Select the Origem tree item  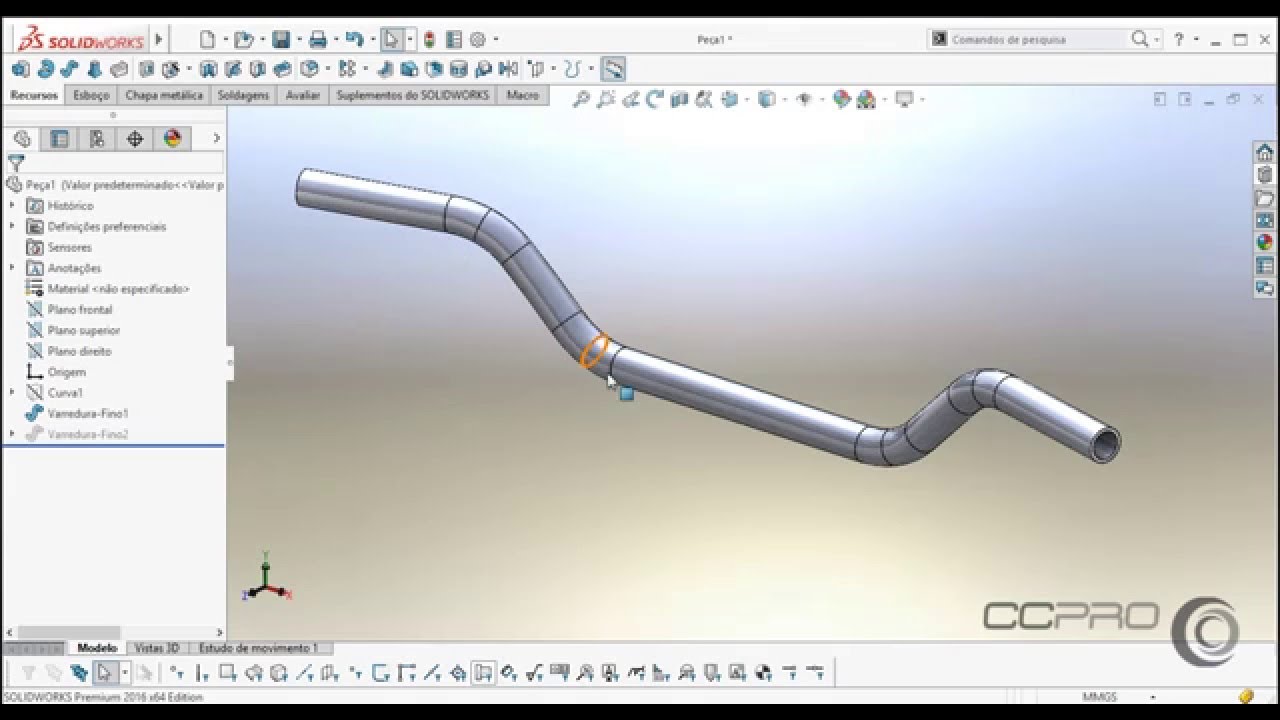[67, 372]
